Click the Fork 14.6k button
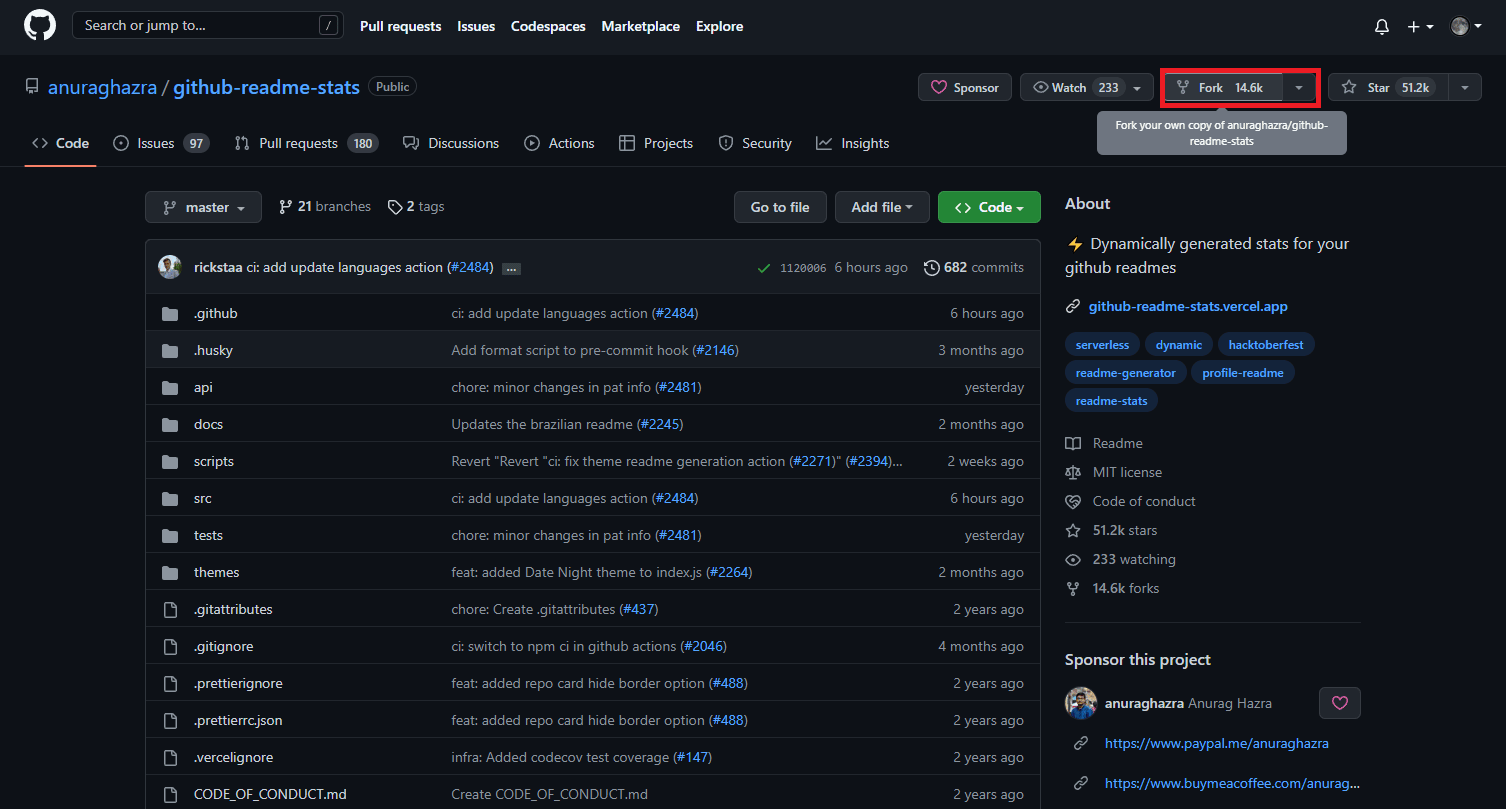Viewport: 1506px width, 809px height. point(1223,88)
